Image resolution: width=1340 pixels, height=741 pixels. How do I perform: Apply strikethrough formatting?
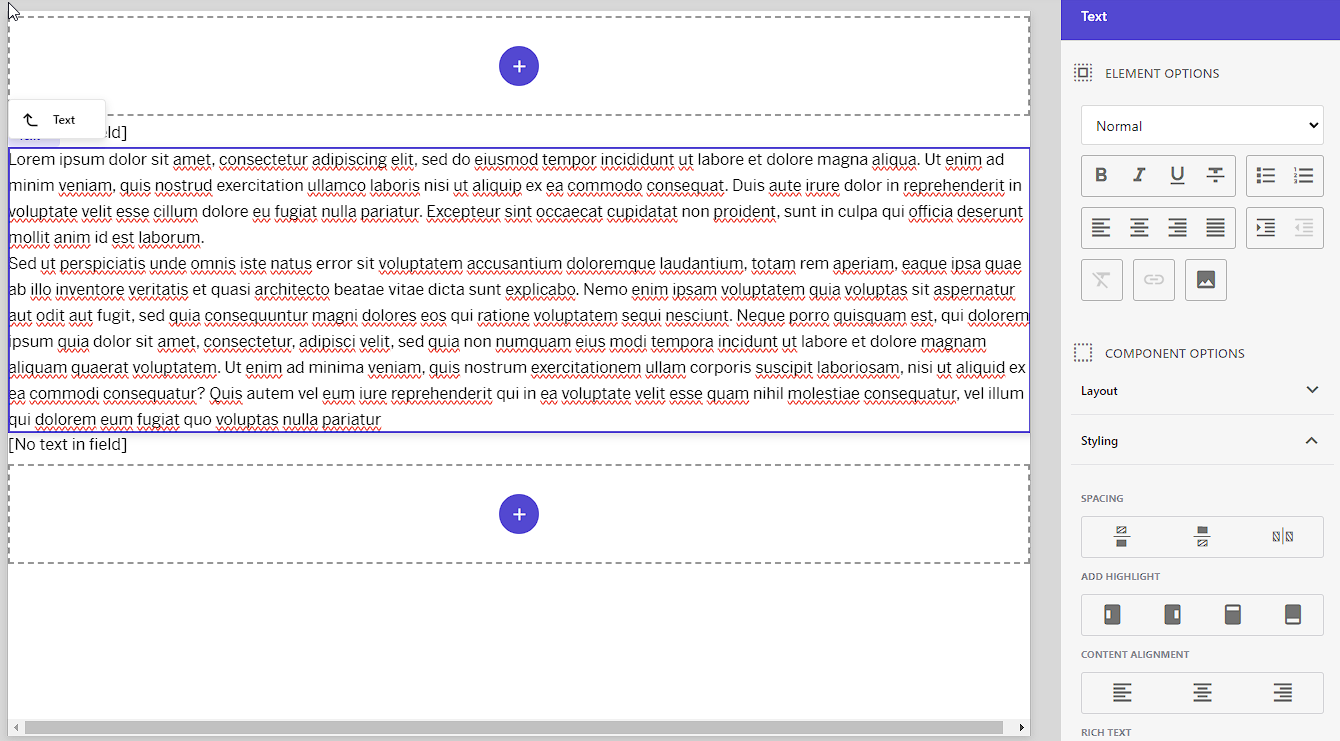(x=1215, y=175)
